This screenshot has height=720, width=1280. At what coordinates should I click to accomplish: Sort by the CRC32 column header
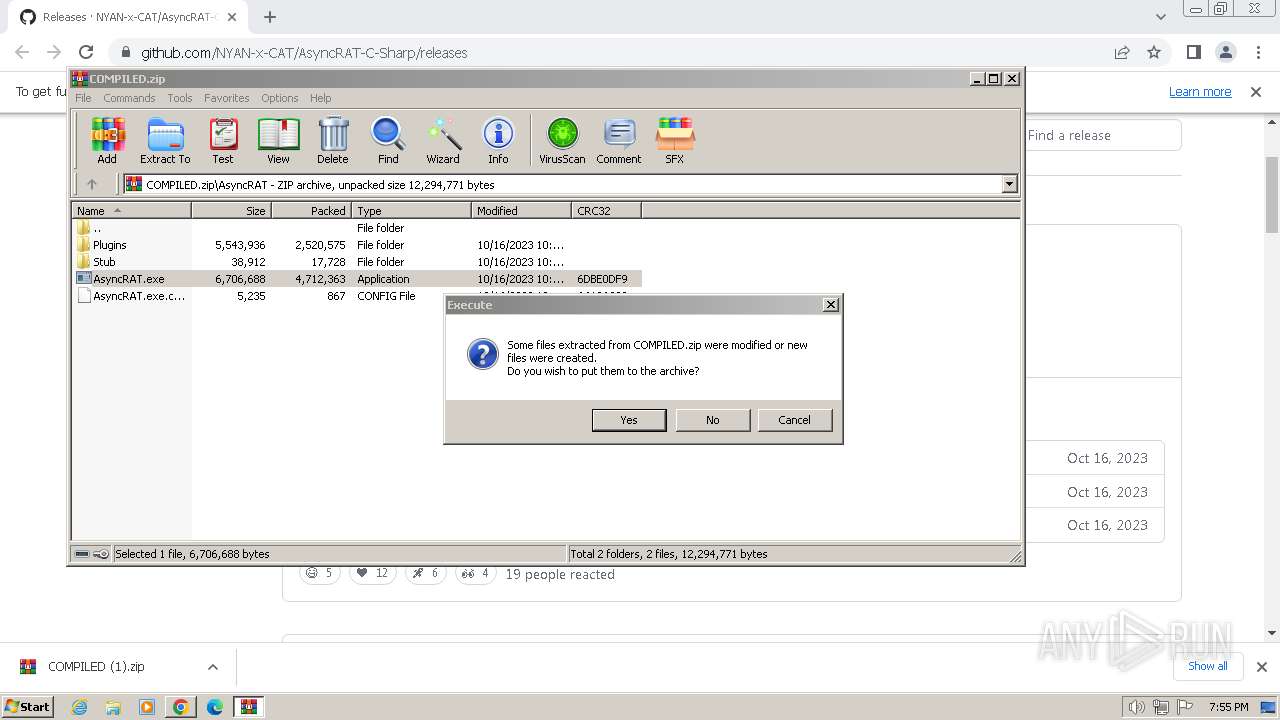[x=606, y=210]
